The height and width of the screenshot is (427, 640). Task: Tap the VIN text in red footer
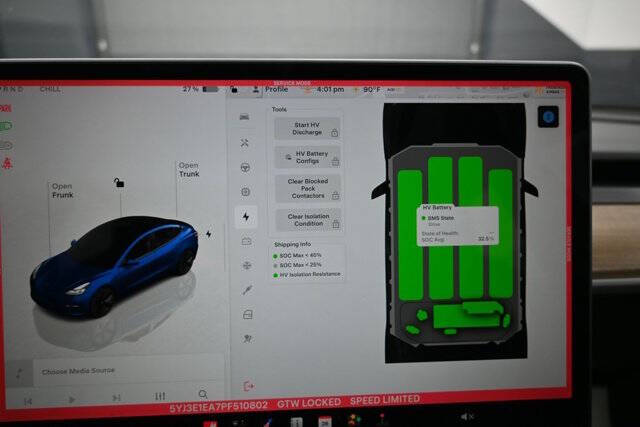(x=219, y=406)
